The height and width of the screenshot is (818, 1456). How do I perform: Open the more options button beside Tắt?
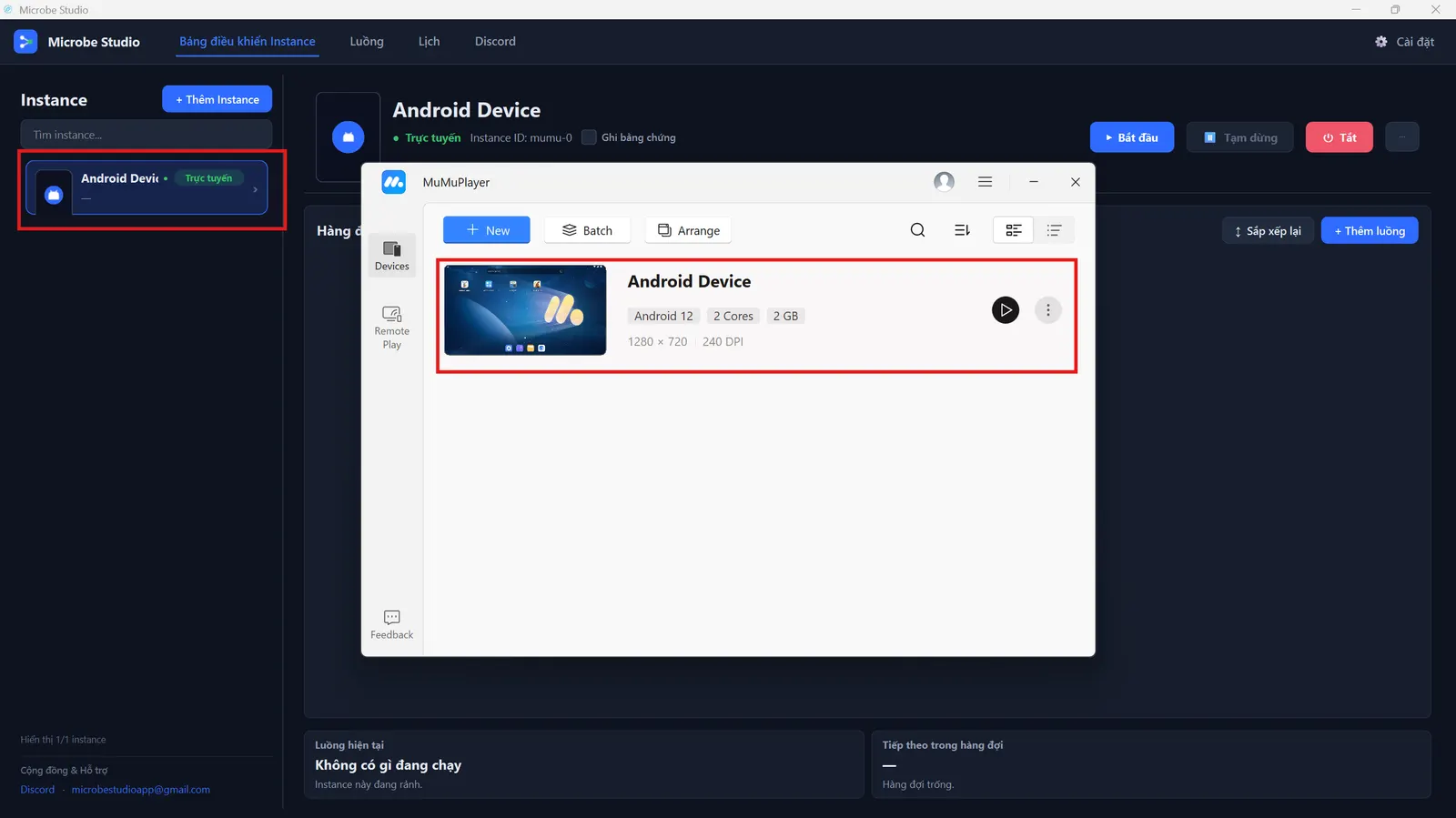pos(1402,137)
